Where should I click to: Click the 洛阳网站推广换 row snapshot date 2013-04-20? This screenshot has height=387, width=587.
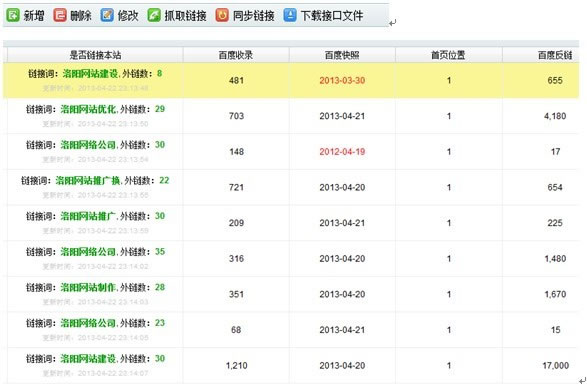coord(342,188)
